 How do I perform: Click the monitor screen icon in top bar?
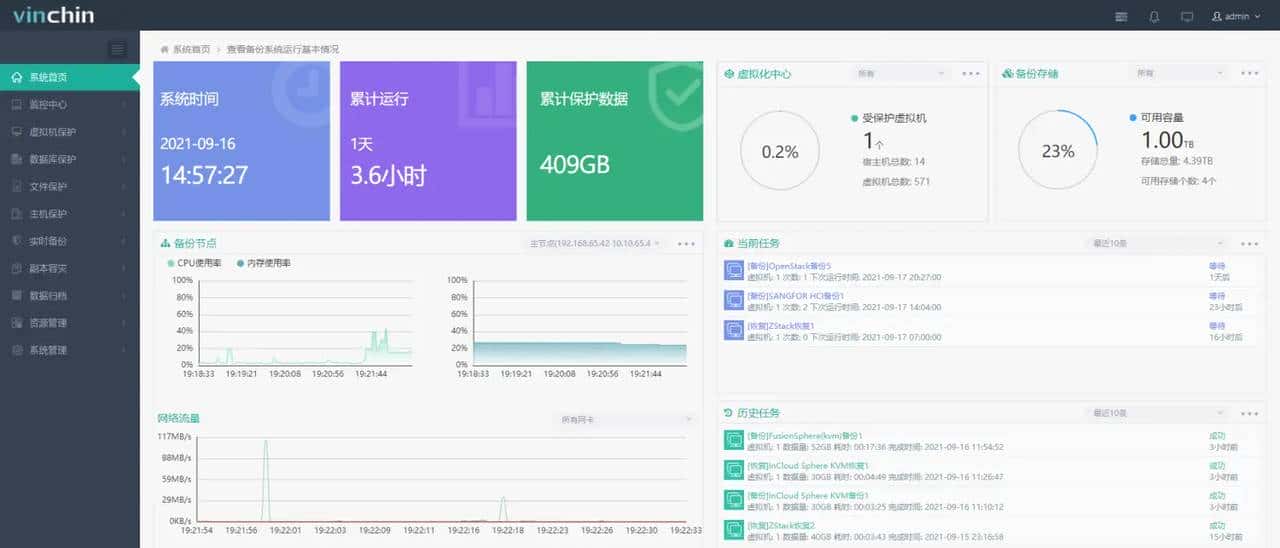coord(1187,16)
